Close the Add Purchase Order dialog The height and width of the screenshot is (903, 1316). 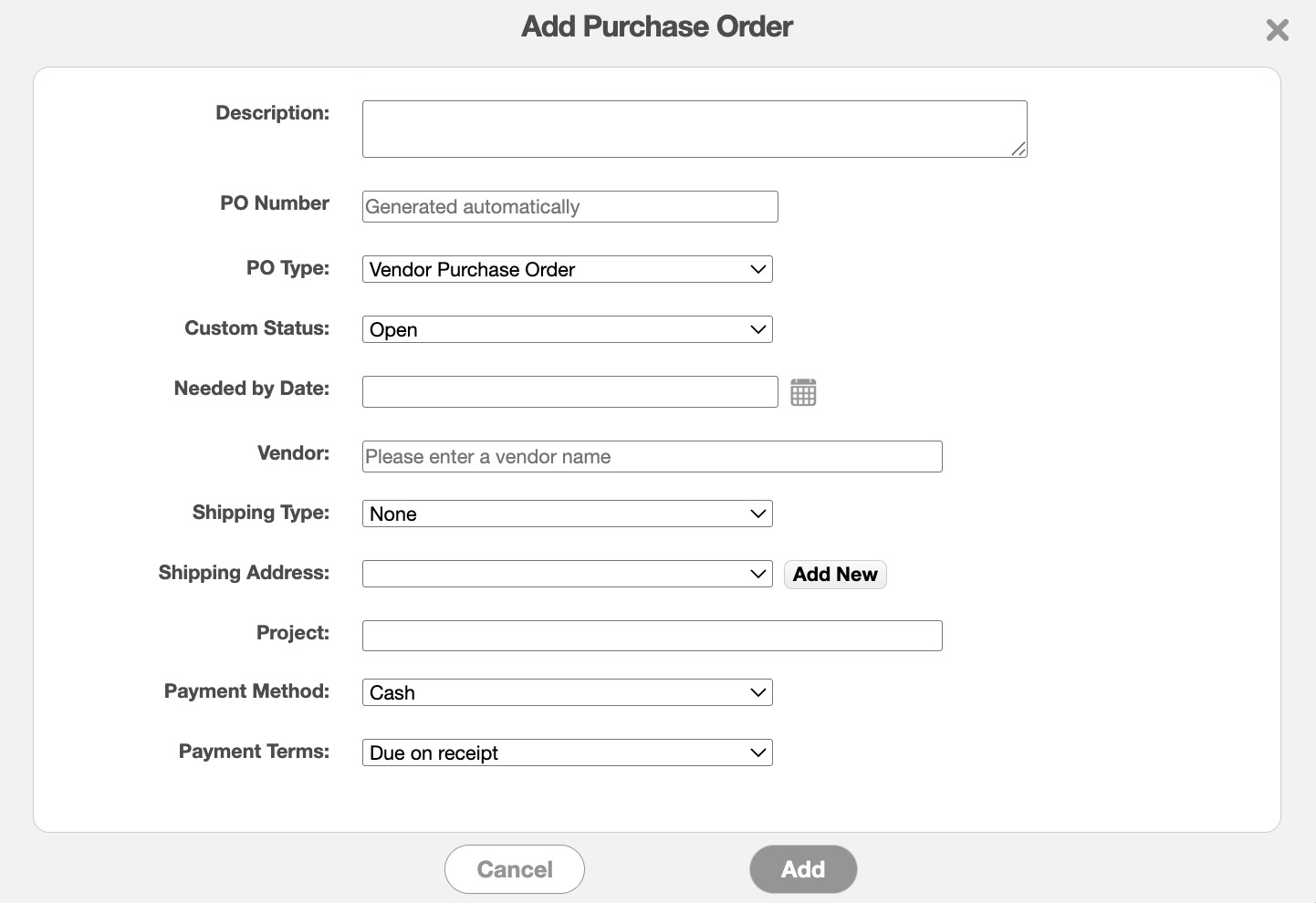(x=1277, y=30)
